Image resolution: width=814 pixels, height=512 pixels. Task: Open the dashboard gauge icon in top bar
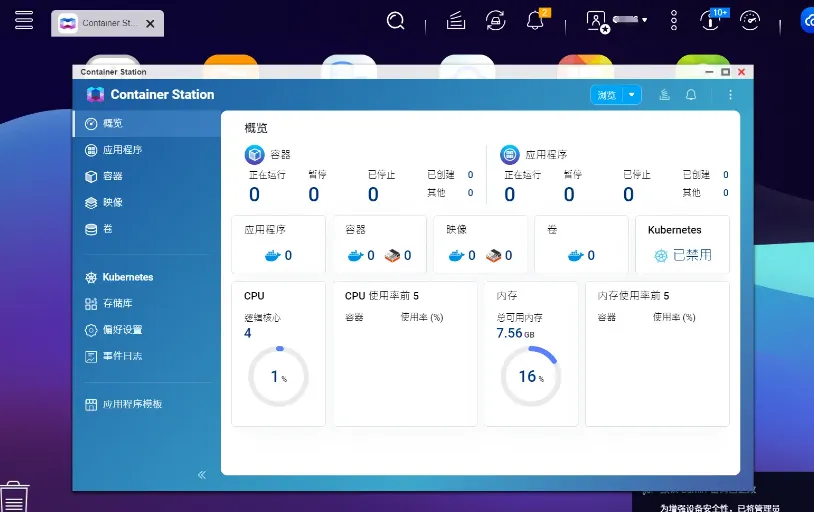pyautogui.click(x=750, y=21)
